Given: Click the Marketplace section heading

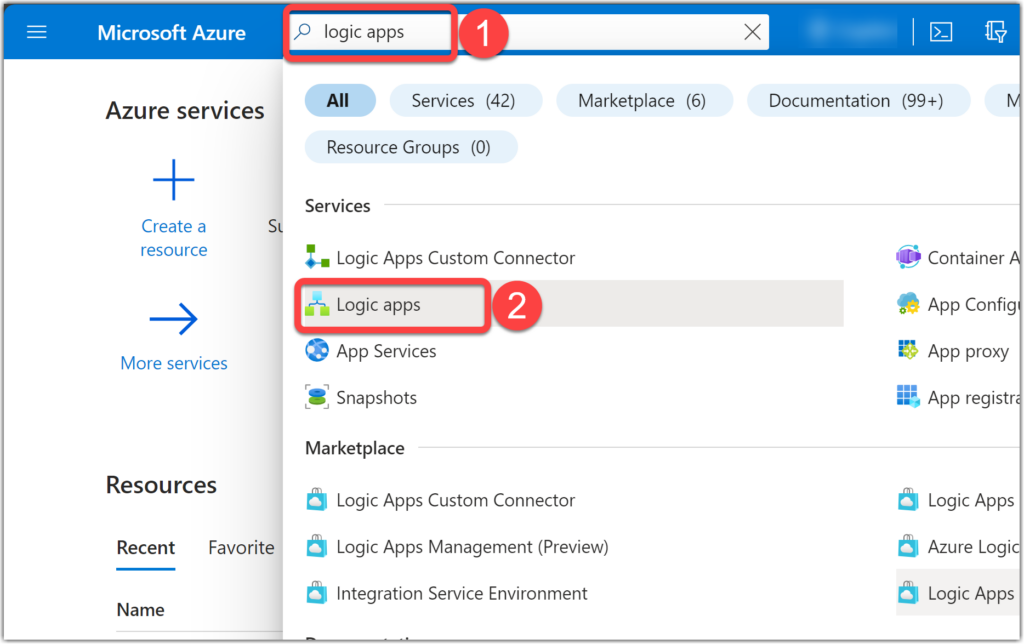Looking at the screenshot, I should (x=355, y=448).
